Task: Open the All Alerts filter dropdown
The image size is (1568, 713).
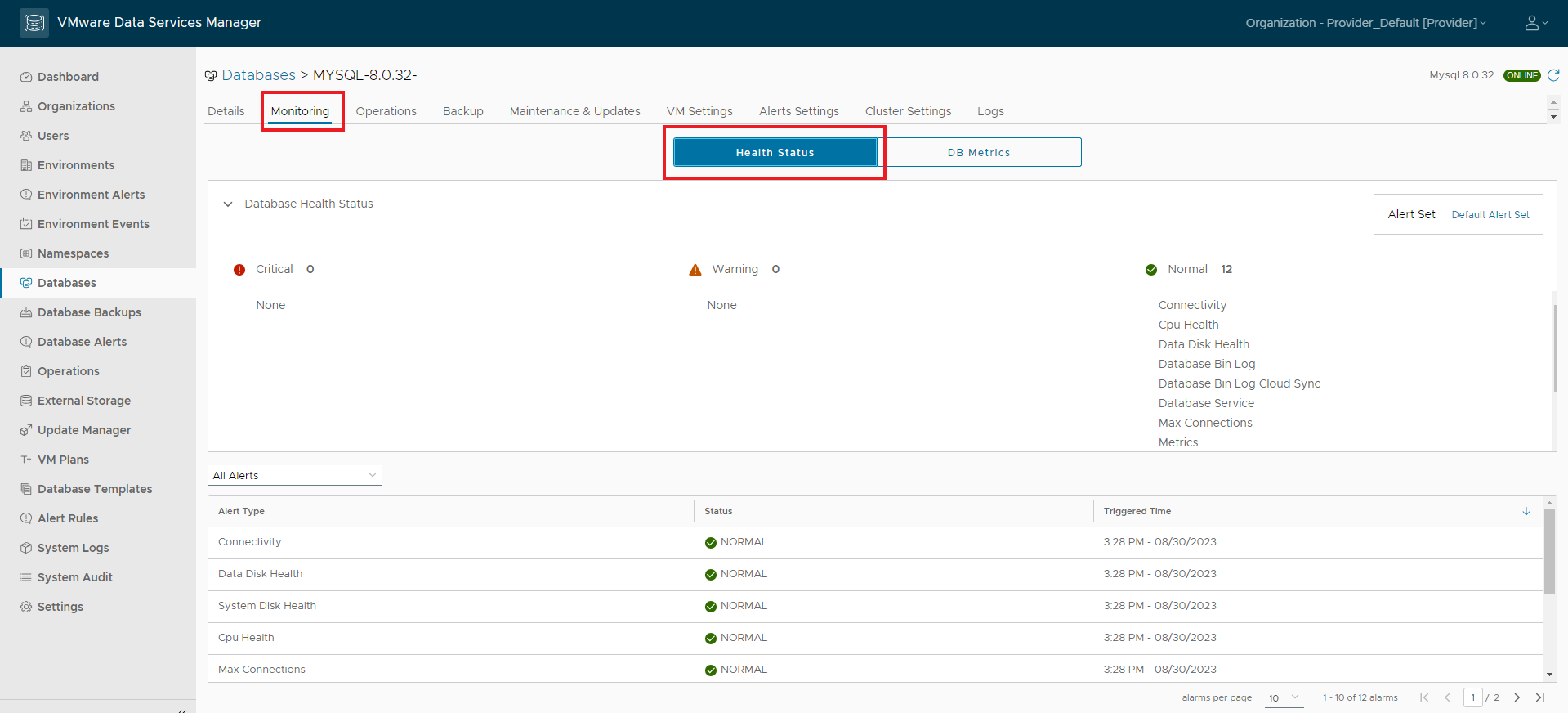Action: (x=294, y=475)
